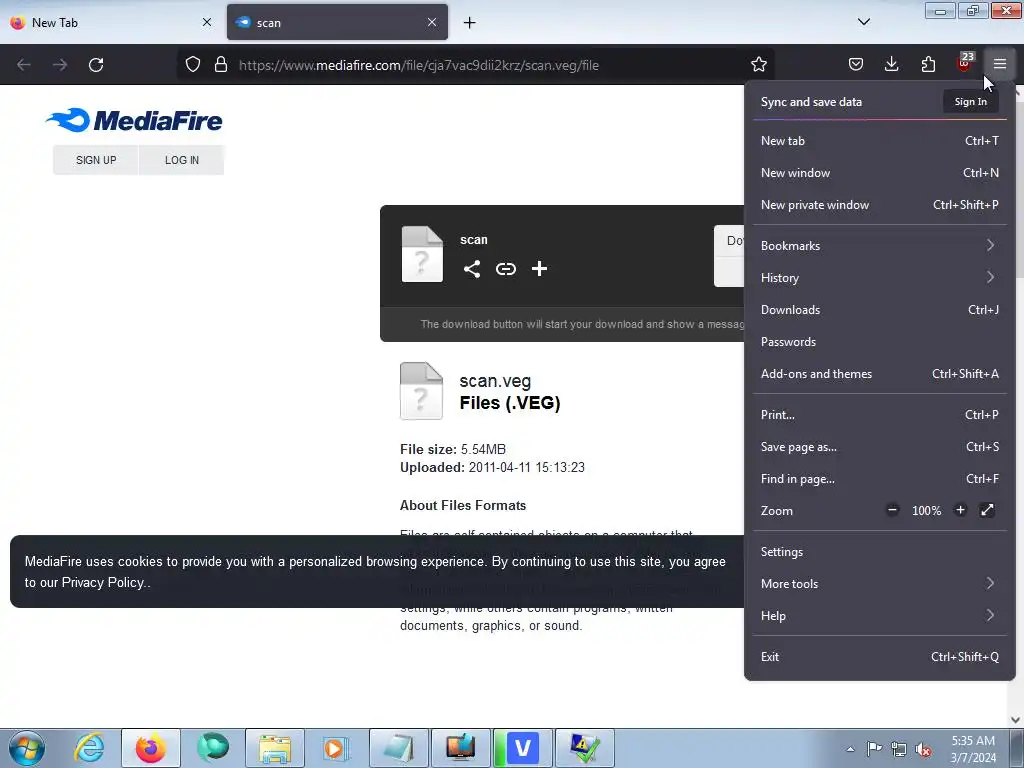Image resolution: width=1024 pixels, height=768 pixels.
Task: Add scan file with plus icon
Action: point(539,268)
